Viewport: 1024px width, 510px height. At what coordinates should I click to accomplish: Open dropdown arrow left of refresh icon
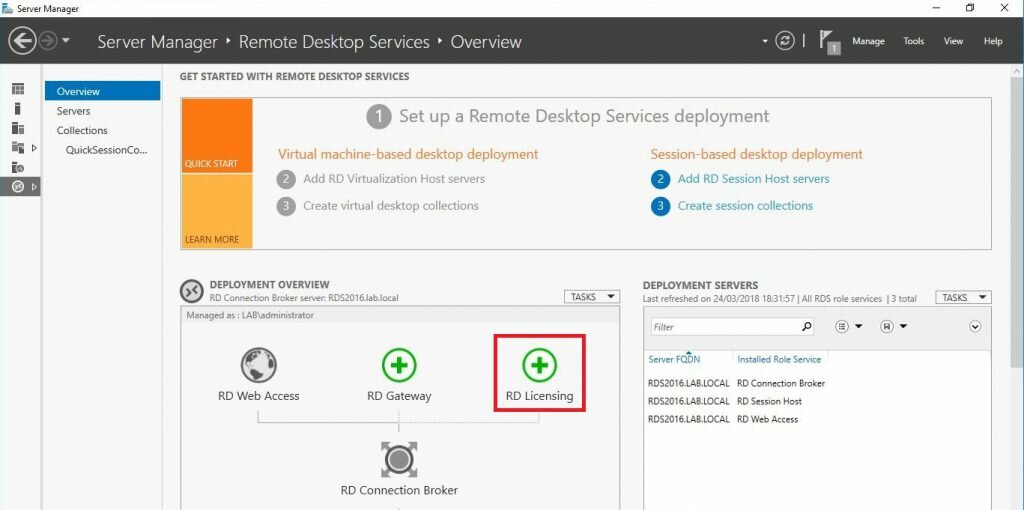pos(765,41)
